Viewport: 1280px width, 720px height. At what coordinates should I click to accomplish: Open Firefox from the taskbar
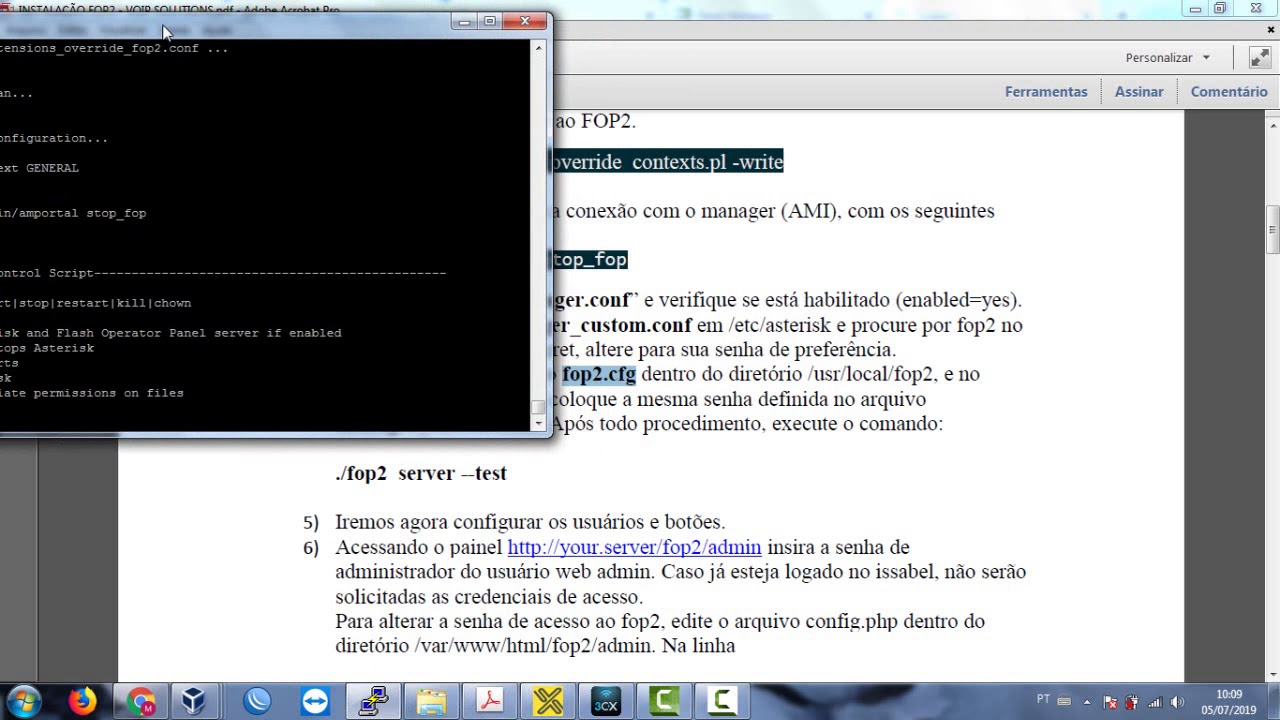(82, 701)
